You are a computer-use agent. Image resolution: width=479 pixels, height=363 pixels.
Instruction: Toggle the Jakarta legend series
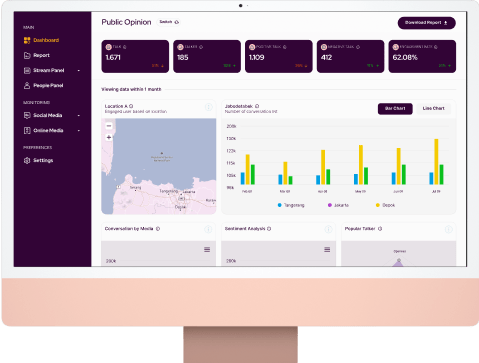tap(338, 205)
